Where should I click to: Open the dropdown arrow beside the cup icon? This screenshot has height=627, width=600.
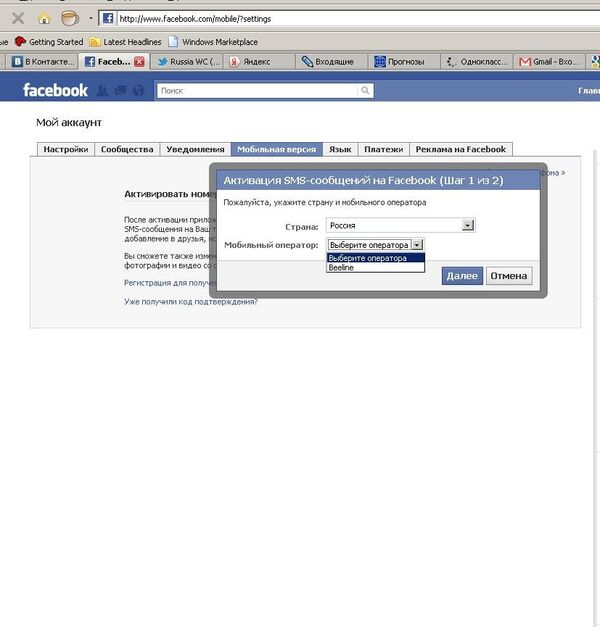(91, 18)
